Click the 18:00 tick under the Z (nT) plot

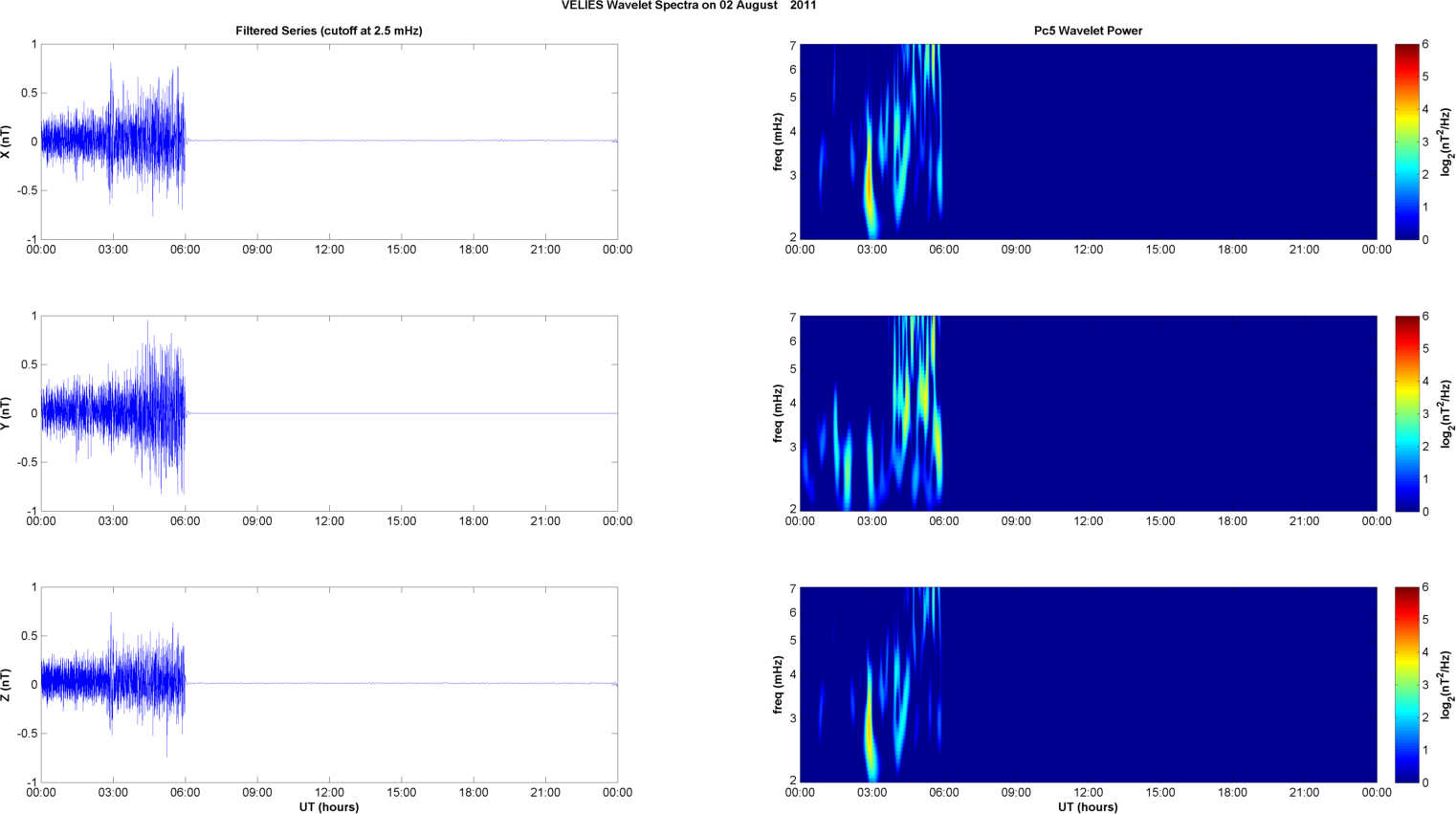click(474, 792)
